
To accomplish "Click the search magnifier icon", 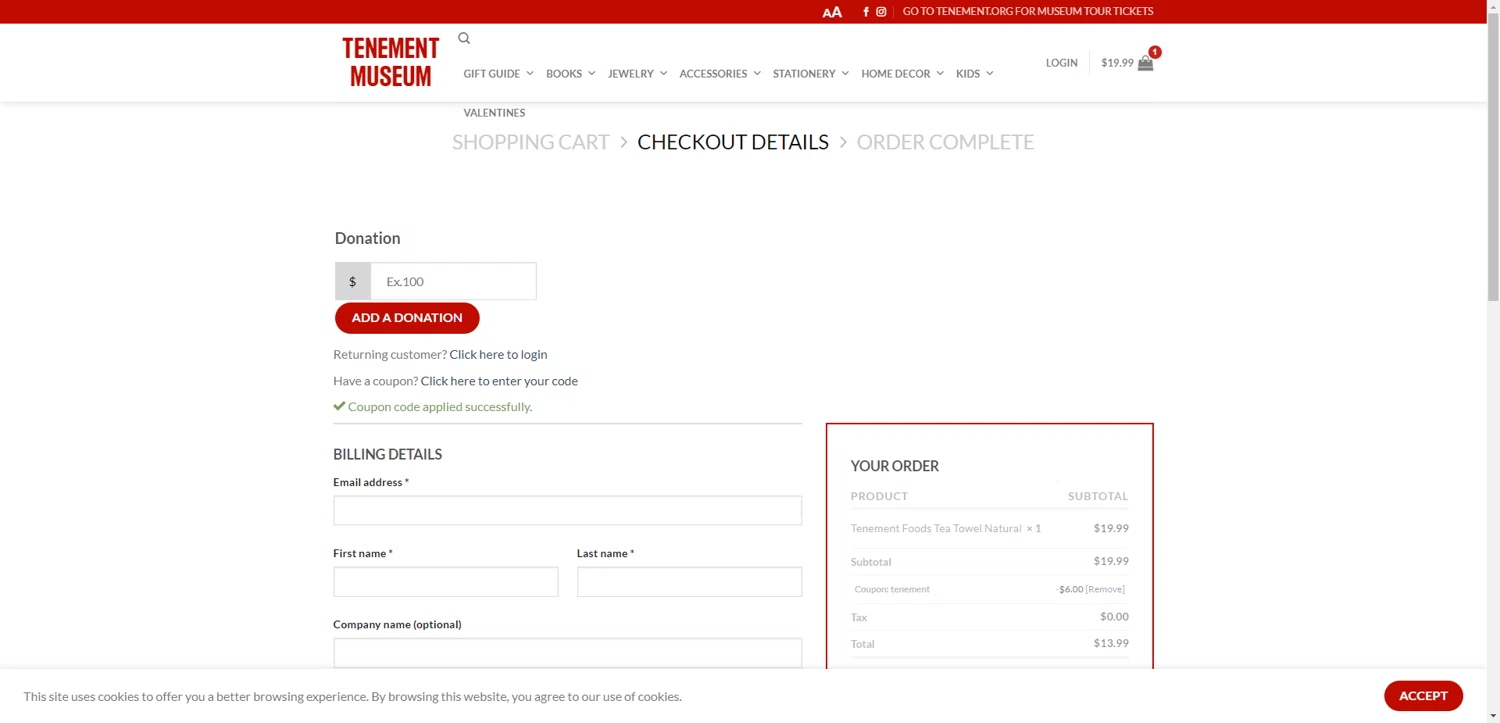I will pyautogui.click(x=464, y=38).
